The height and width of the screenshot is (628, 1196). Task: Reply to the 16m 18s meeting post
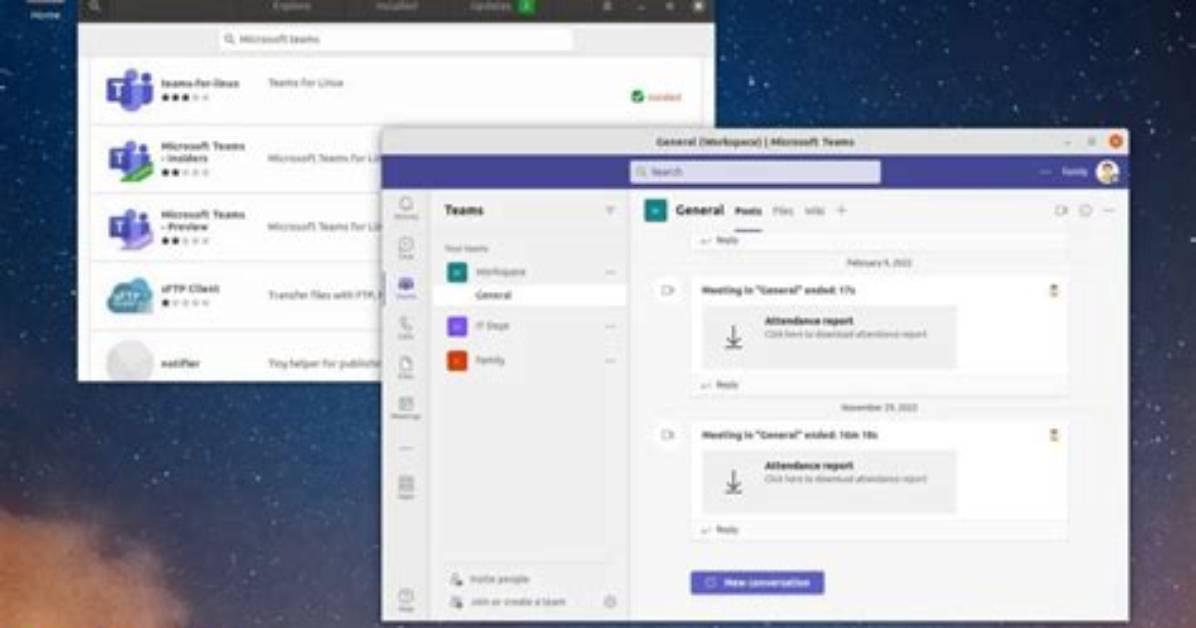[x=719, y=530]
